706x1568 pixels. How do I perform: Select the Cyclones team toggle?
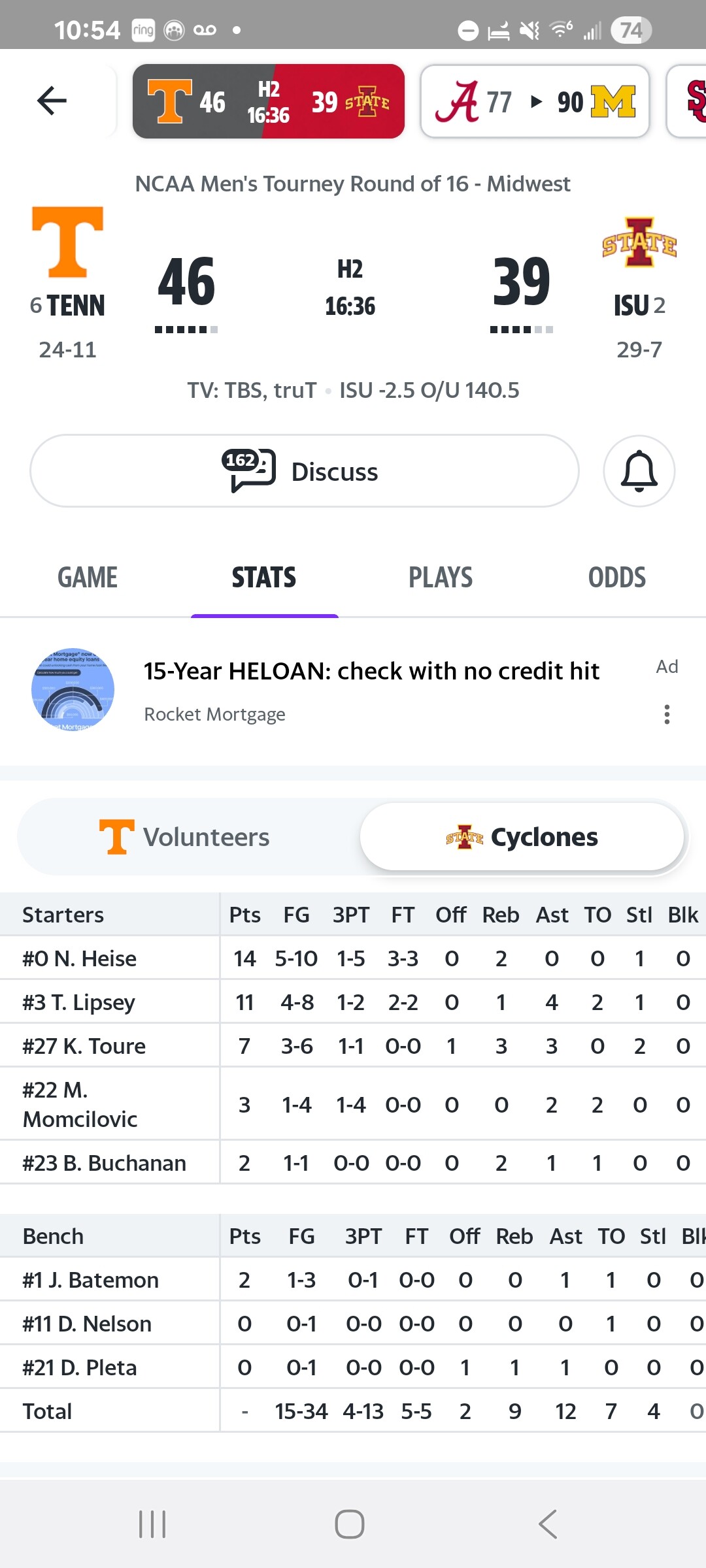point(522,837)
